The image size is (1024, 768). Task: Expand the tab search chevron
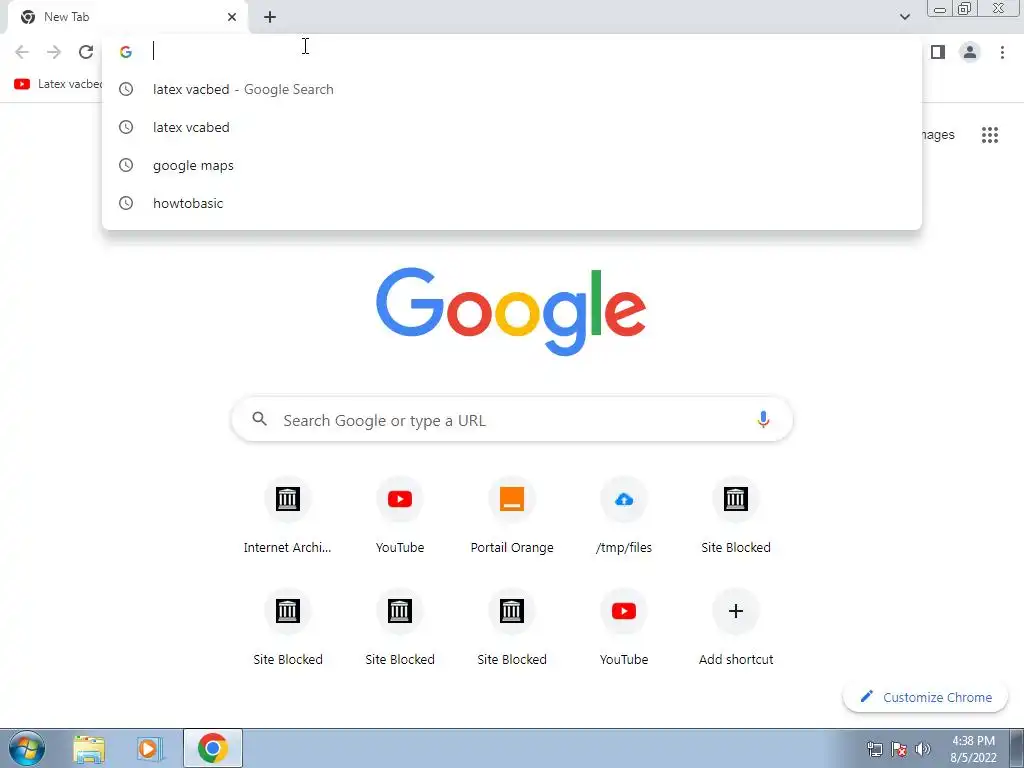904,17
